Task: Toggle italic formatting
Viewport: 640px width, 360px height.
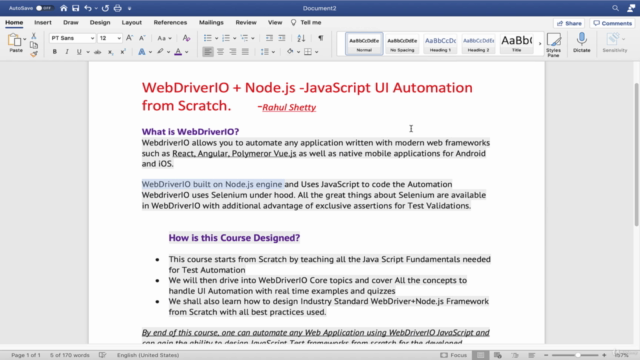Action: tap(67, 52)
